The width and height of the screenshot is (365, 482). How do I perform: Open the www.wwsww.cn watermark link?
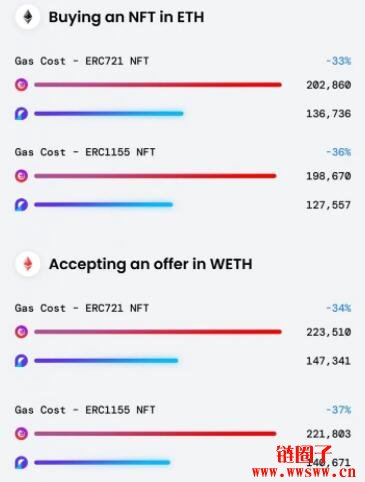[x=304, y=472]
